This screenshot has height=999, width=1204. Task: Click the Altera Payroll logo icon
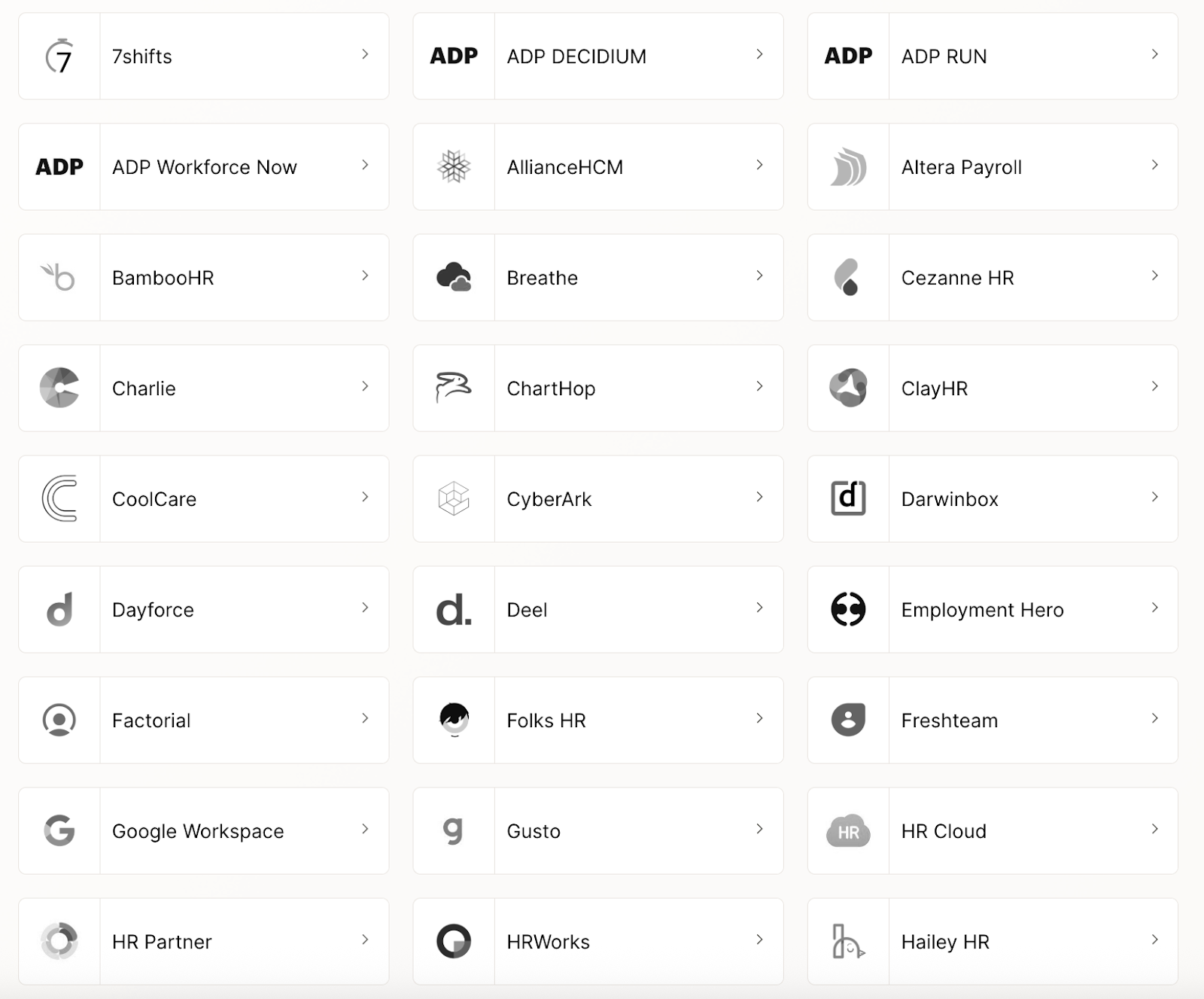[848, 166]
